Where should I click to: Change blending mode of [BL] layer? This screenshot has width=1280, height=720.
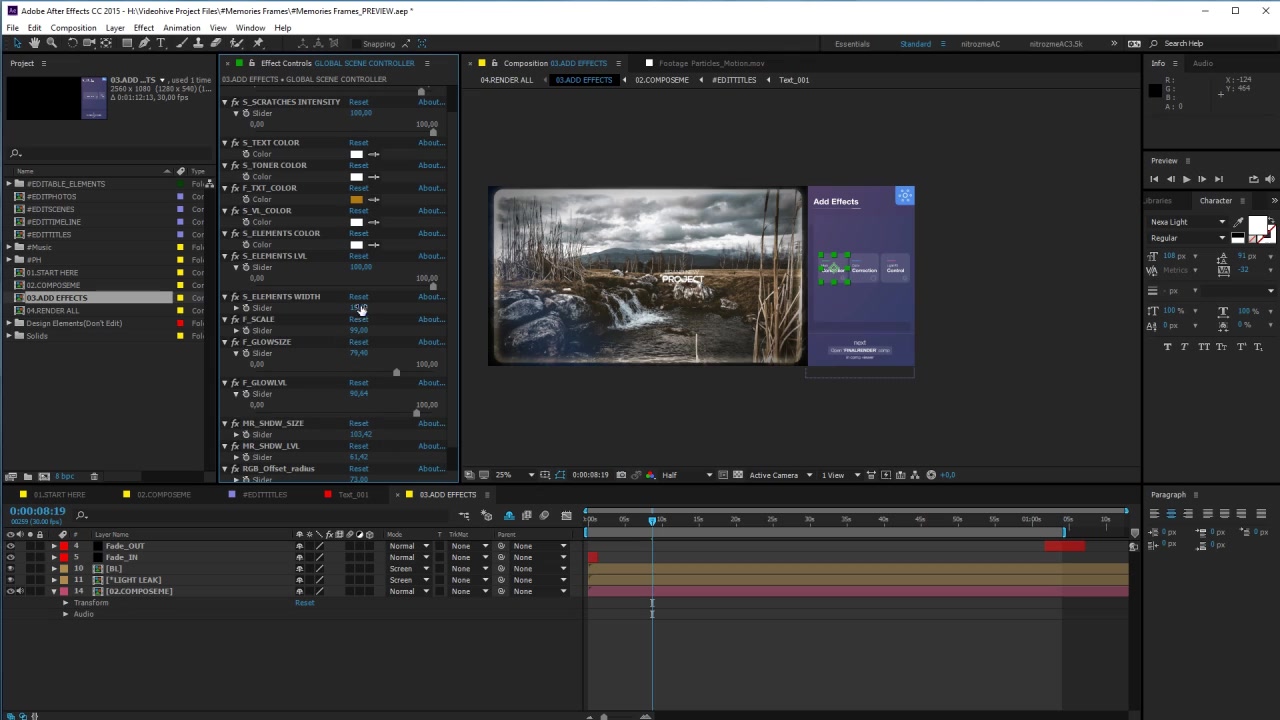point(408,569)
